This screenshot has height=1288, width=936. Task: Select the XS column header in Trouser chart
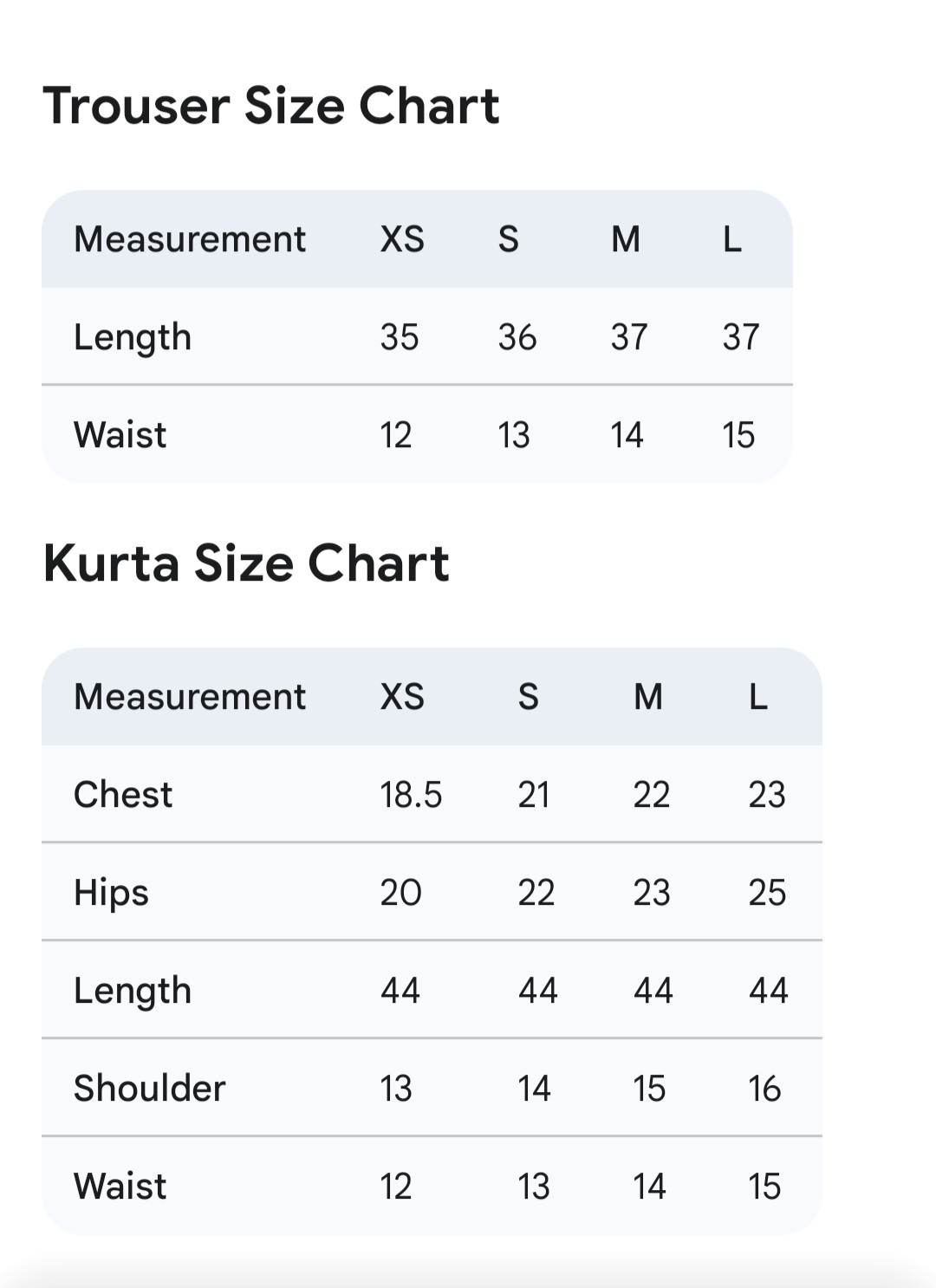pyautogui.click(x=402, y=239)
